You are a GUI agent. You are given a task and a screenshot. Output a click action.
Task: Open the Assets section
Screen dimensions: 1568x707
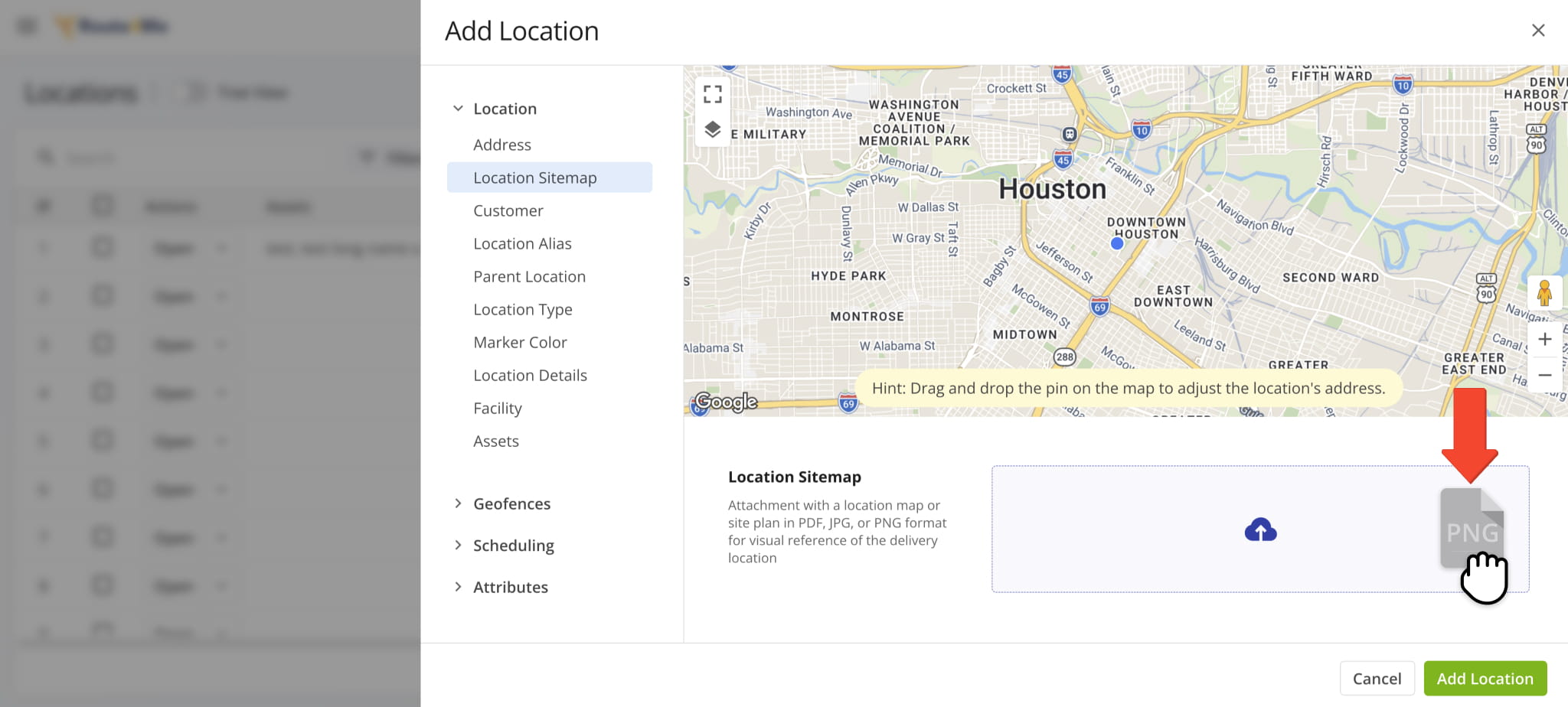pos(496,441)
